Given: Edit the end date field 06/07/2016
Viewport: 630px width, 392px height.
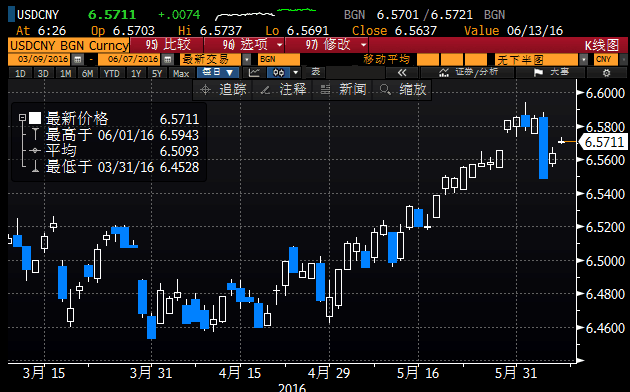Looking at the screenshot, I should (130, 60).
